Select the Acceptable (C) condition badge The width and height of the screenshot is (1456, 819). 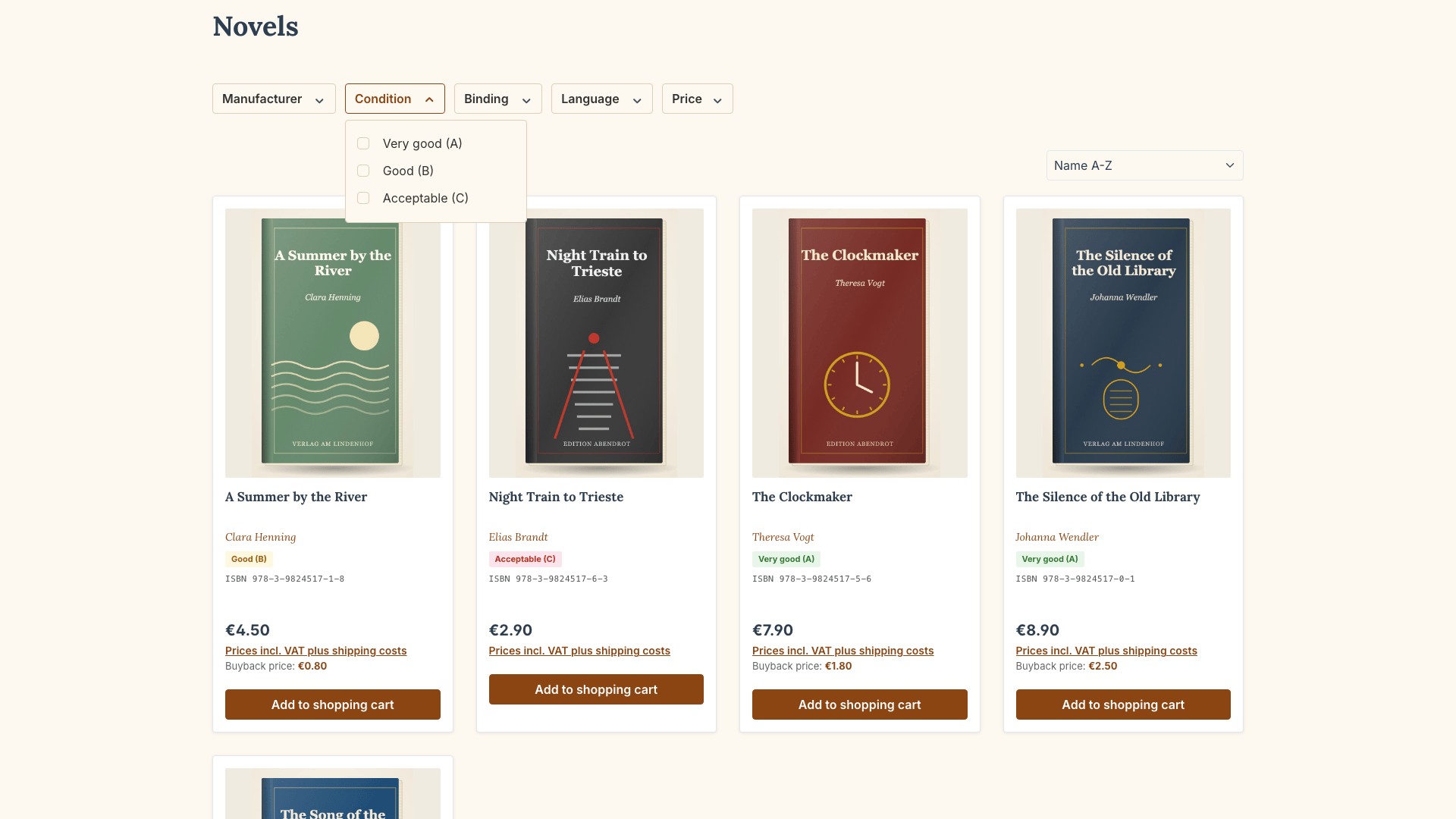click(x=525, y=559)
